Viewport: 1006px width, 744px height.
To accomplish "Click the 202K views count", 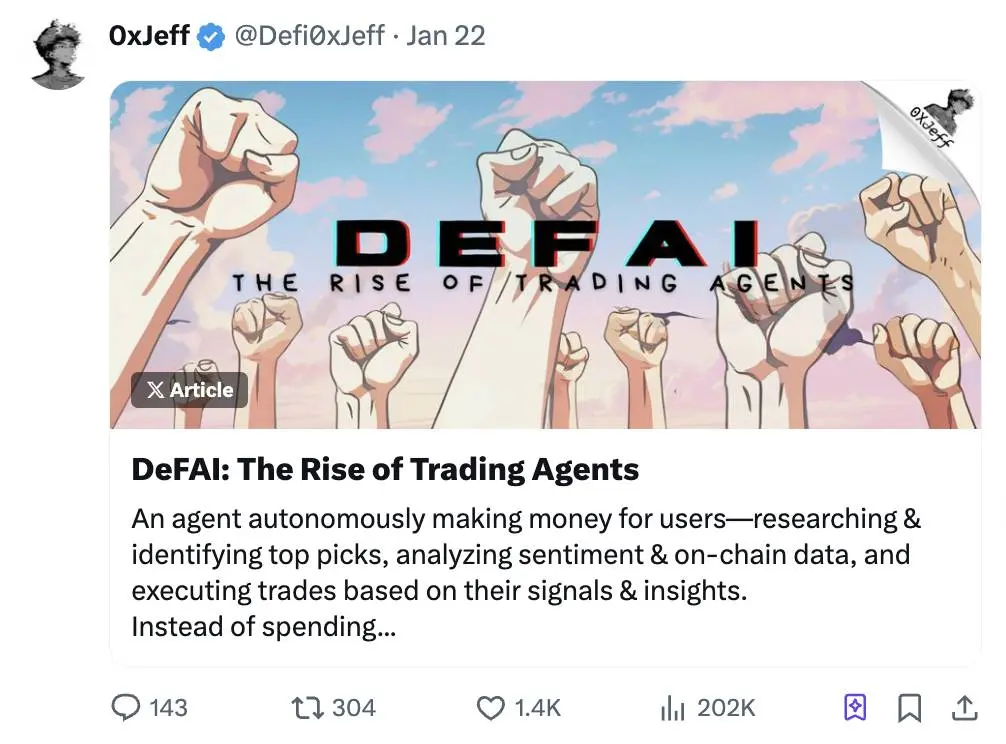I will click(x=726, y=708).
